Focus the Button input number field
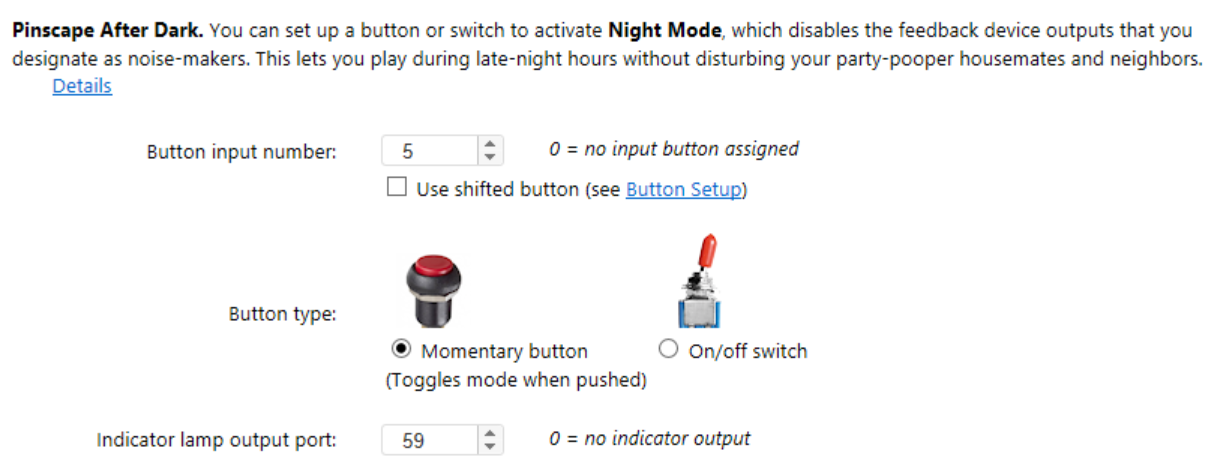 430,150
